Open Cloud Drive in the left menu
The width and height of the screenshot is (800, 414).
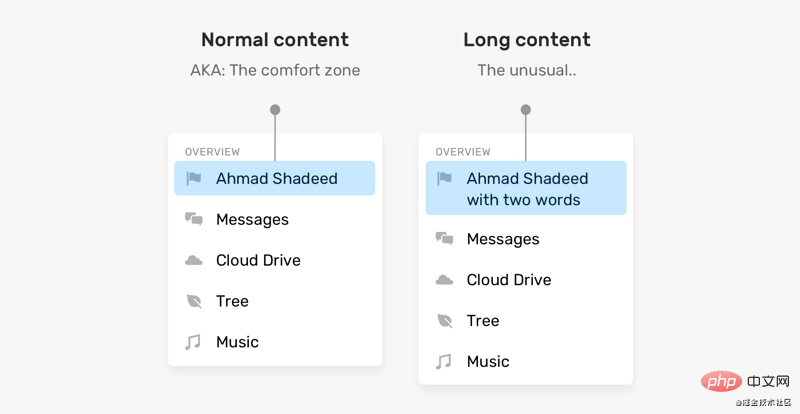[x=258, y=261]
